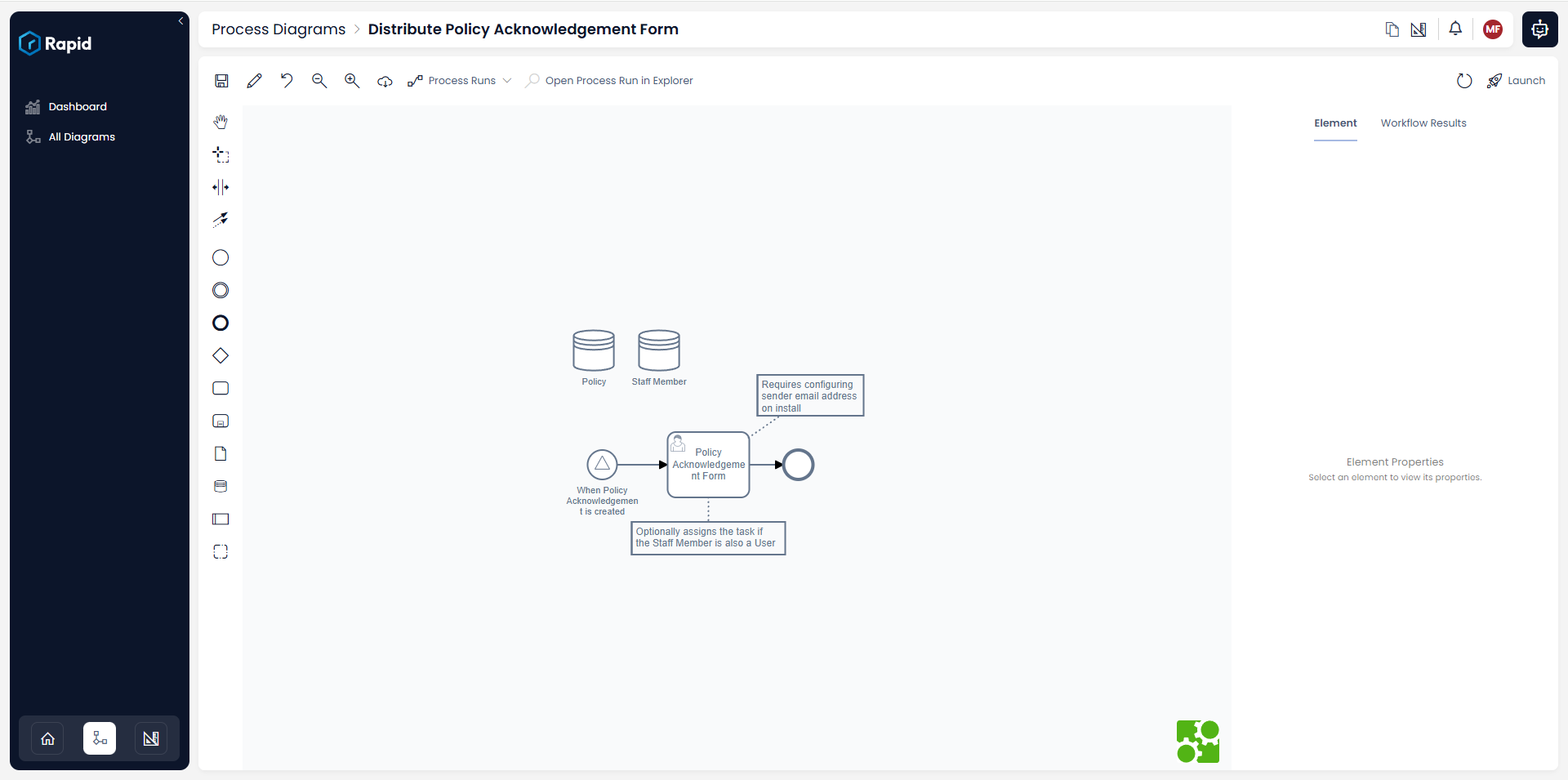Click the diagrams icon at sidebar bottom
The height and width of the screenshot is (780, 1568).
100,738
